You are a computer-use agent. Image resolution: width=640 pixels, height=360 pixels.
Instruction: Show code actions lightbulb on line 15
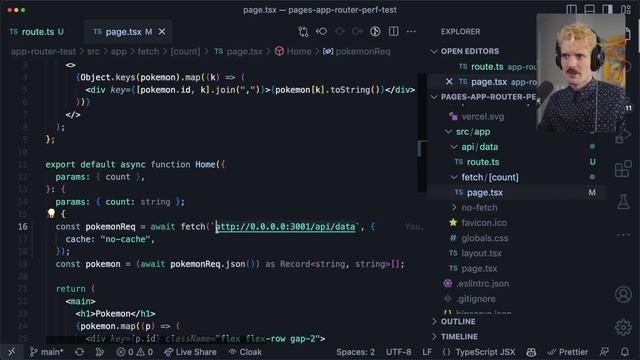pyautogui.click(x=51, y=213)
